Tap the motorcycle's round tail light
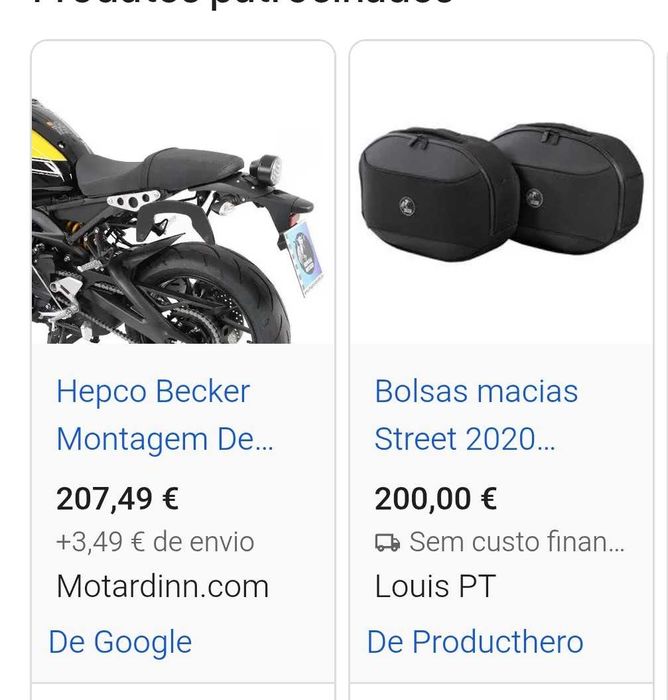Screen dimensions: 668x700 pos(267,170)
